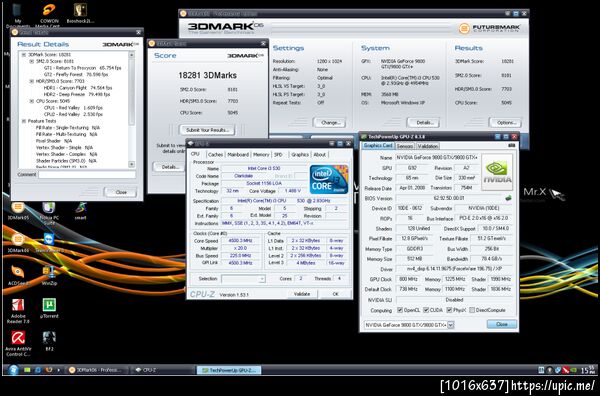Image resolution: width=600 pixels, height=396 pixels.
Task: Open the Graphics tab in CPU-Z
Action: (300, 155)
